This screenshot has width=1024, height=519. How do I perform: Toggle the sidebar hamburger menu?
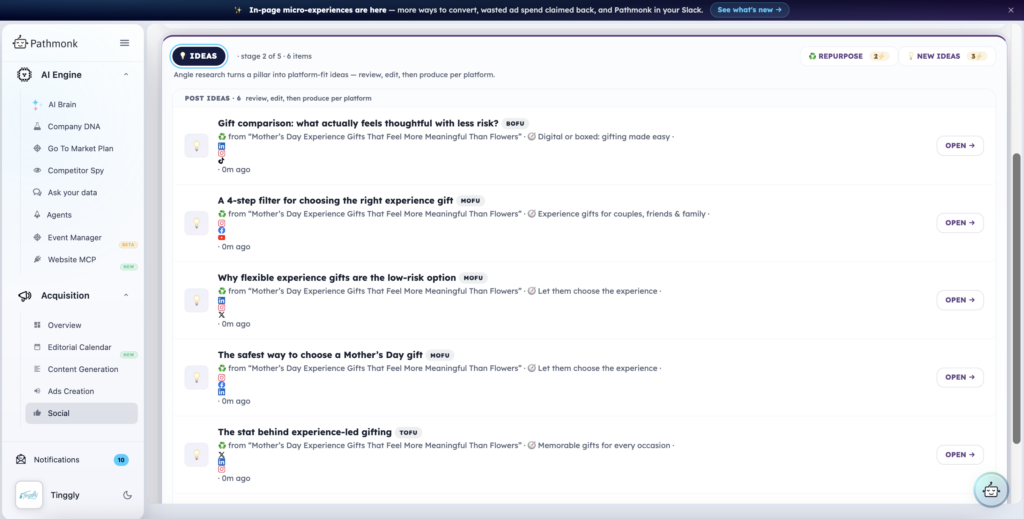click(124, 43)
